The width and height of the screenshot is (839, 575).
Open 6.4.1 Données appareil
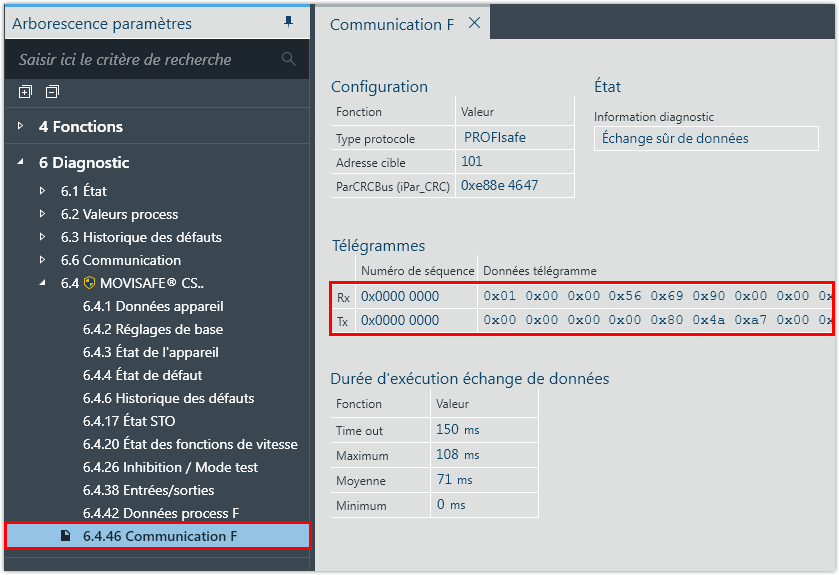pyautogui.click(x=153, y=306)
